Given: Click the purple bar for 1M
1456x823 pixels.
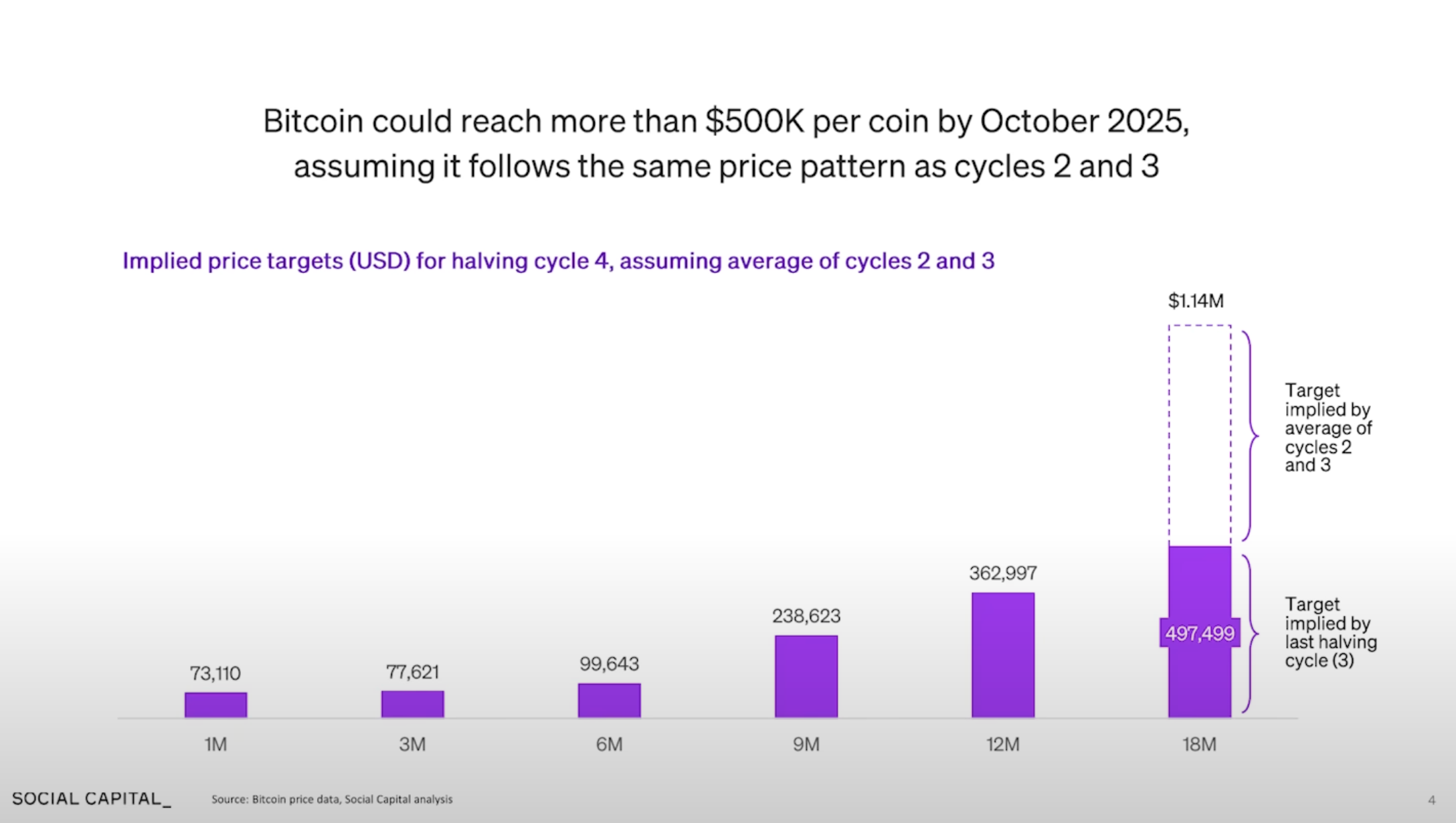Looking at the screenshot, I should point(215,705).
